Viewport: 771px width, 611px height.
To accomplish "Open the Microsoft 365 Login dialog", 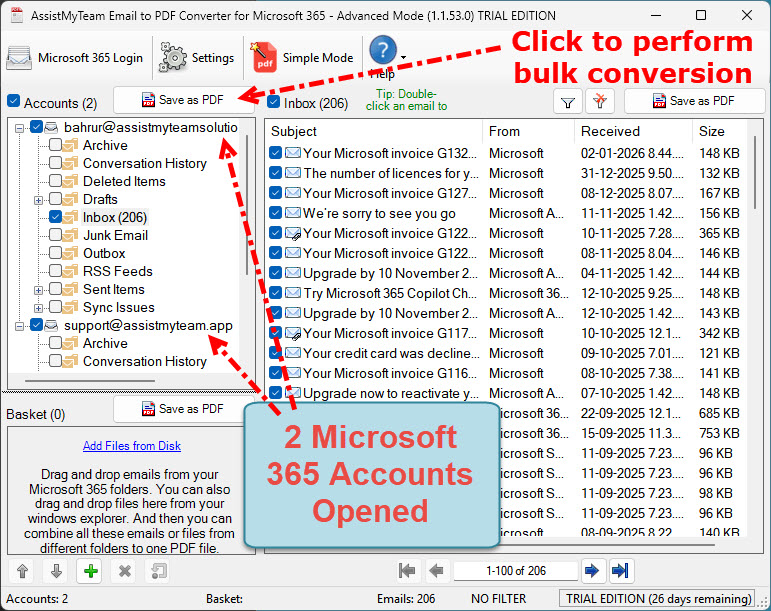I will coord(76,57).
